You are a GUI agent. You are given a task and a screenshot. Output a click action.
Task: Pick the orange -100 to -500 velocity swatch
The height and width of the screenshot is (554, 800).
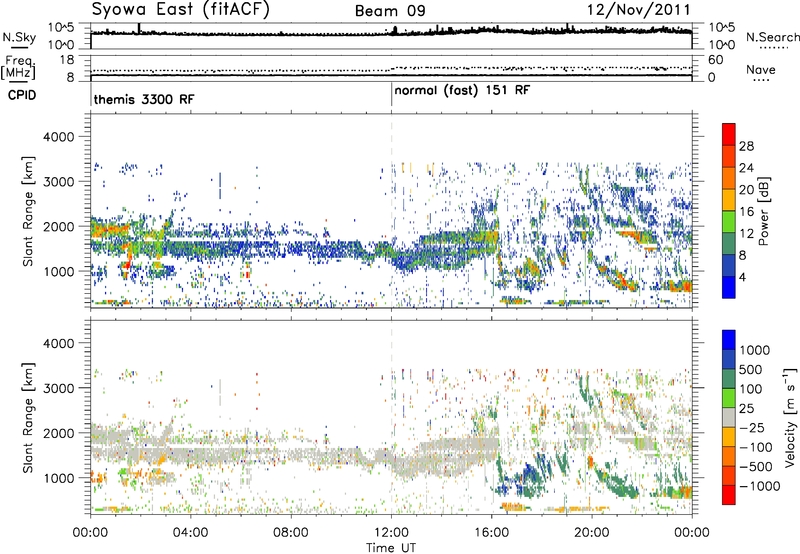pyautogui.click(x=729, y=456)
